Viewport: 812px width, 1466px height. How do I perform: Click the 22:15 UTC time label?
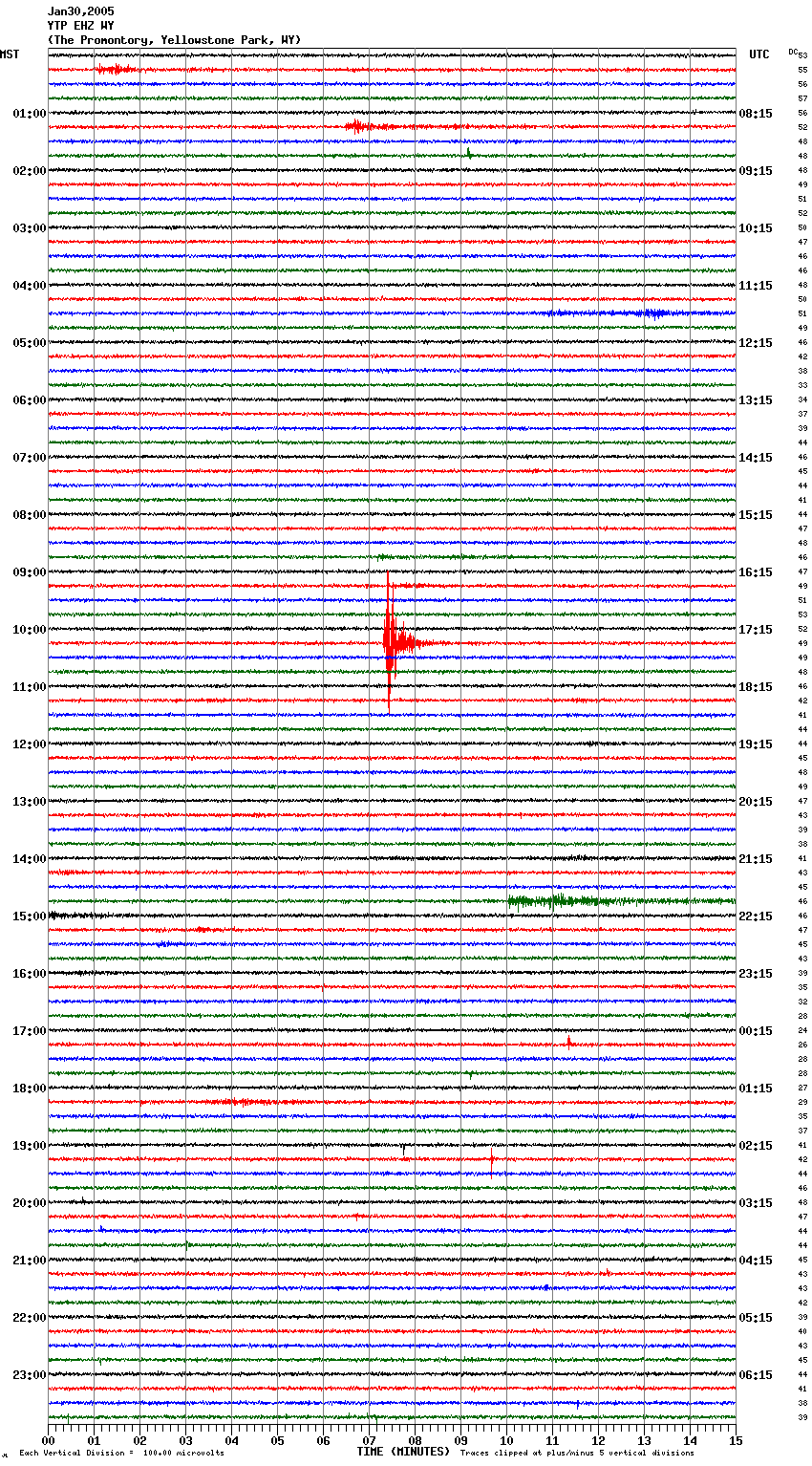pyautogui.click(x=756, y=916)
